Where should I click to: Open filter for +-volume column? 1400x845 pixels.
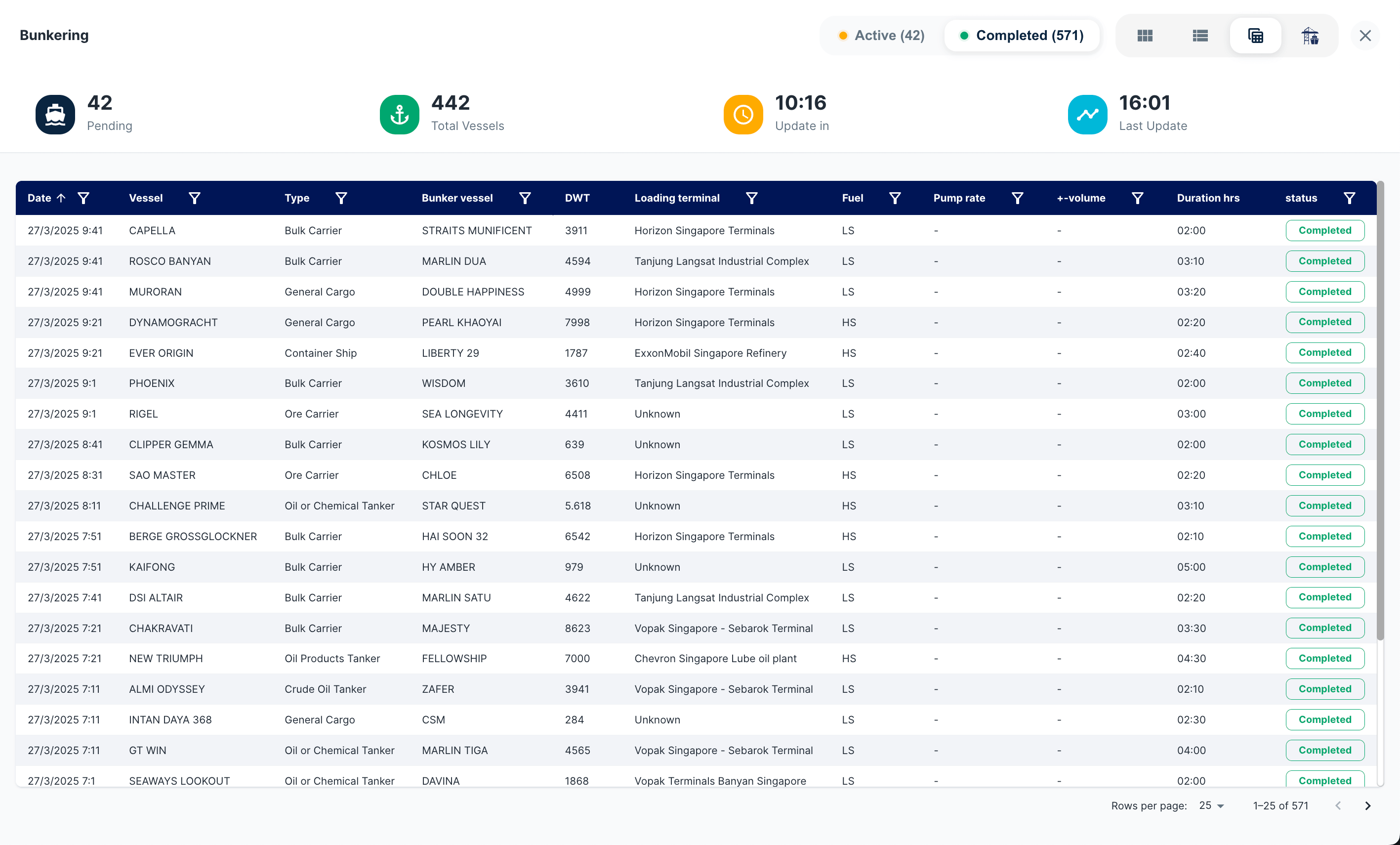(1138, 198)
